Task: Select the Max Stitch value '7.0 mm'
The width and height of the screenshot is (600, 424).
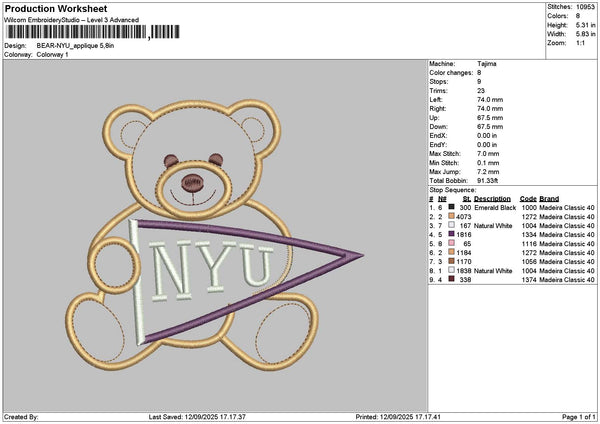Action: (x=488, y=153)
